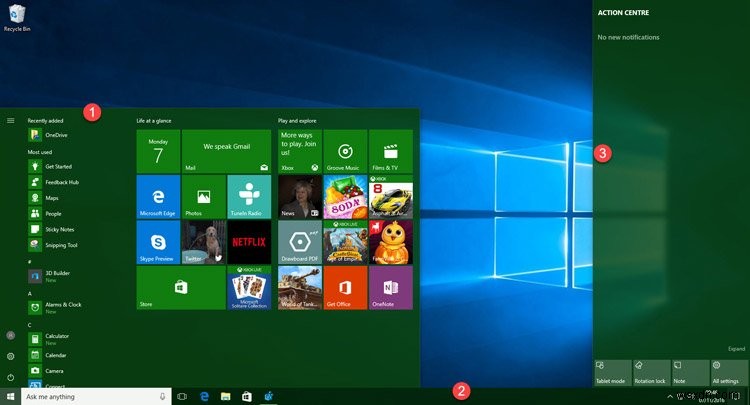The image size is (750, 405).
Task: Open the Drawboard PDF tile
Action: tap(300, 242)
